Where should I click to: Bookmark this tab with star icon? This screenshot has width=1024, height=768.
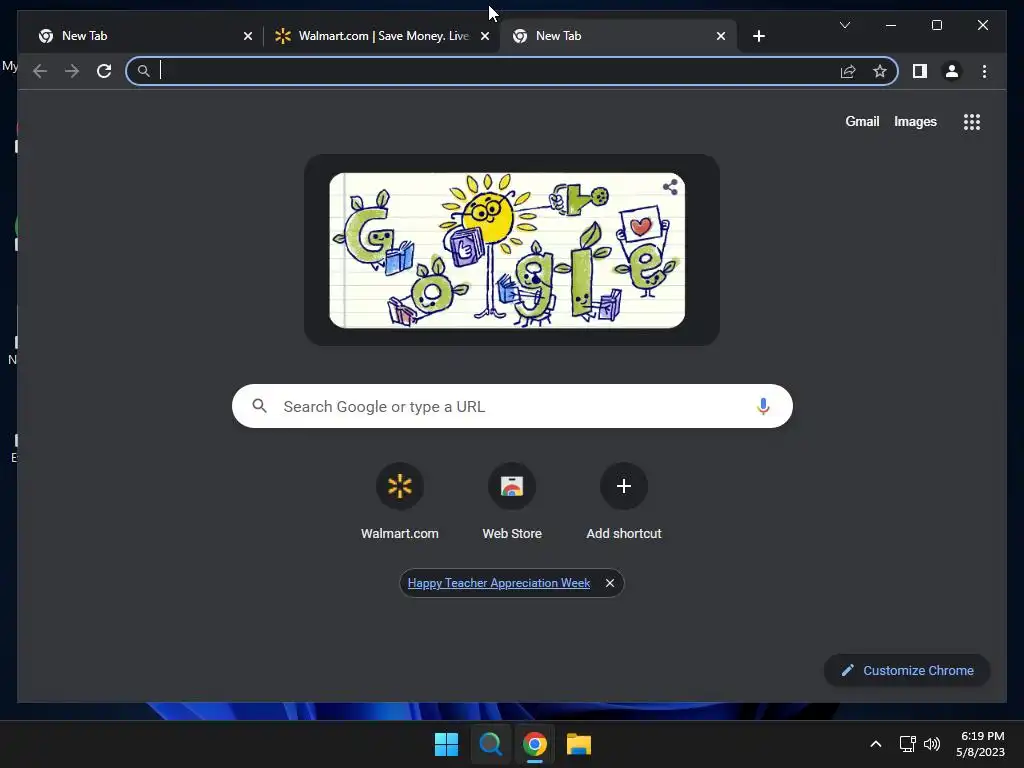pyautogui.click(x=880, y=71)
